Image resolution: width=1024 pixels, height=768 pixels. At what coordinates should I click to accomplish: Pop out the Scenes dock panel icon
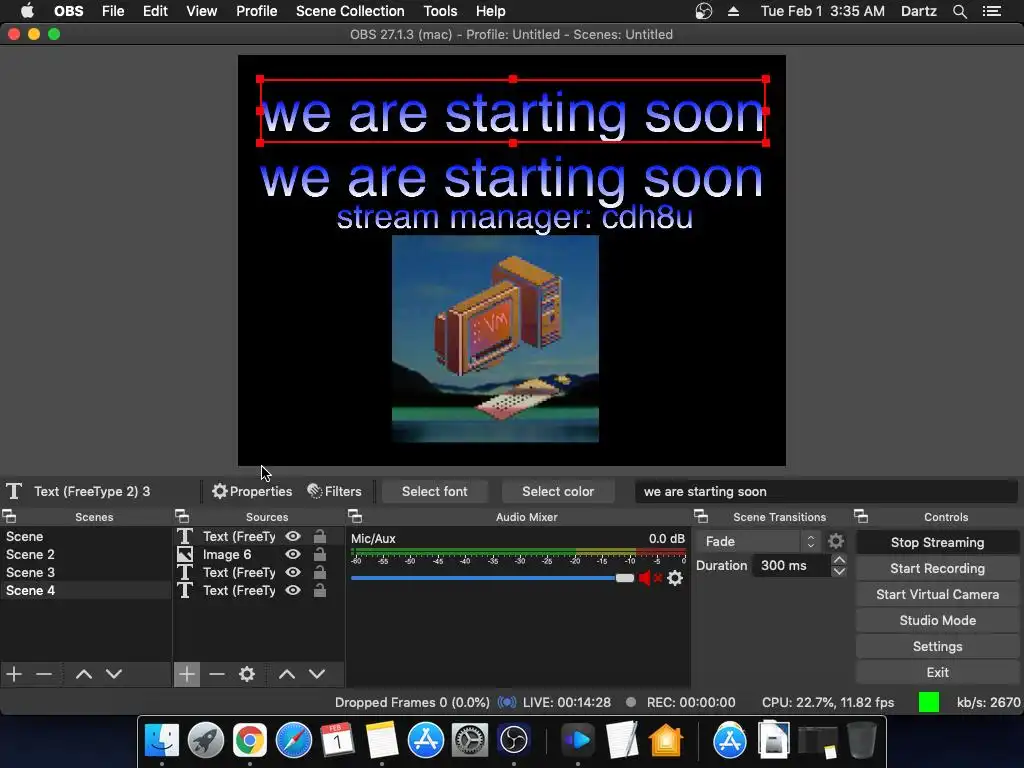[x=9, y=517]
